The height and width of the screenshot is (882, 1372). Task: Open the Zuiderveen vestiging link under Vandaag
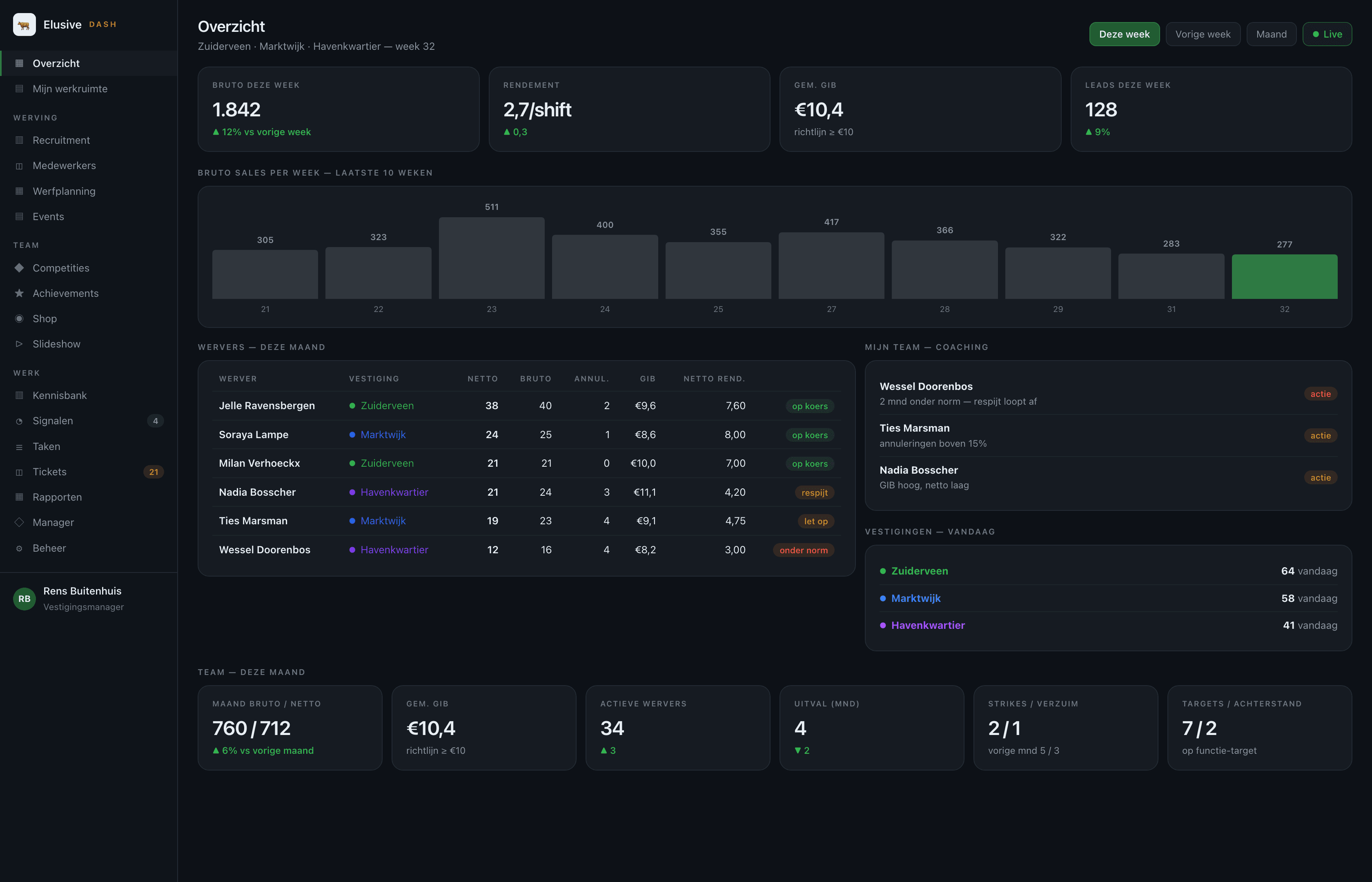[x=919, y=571]
